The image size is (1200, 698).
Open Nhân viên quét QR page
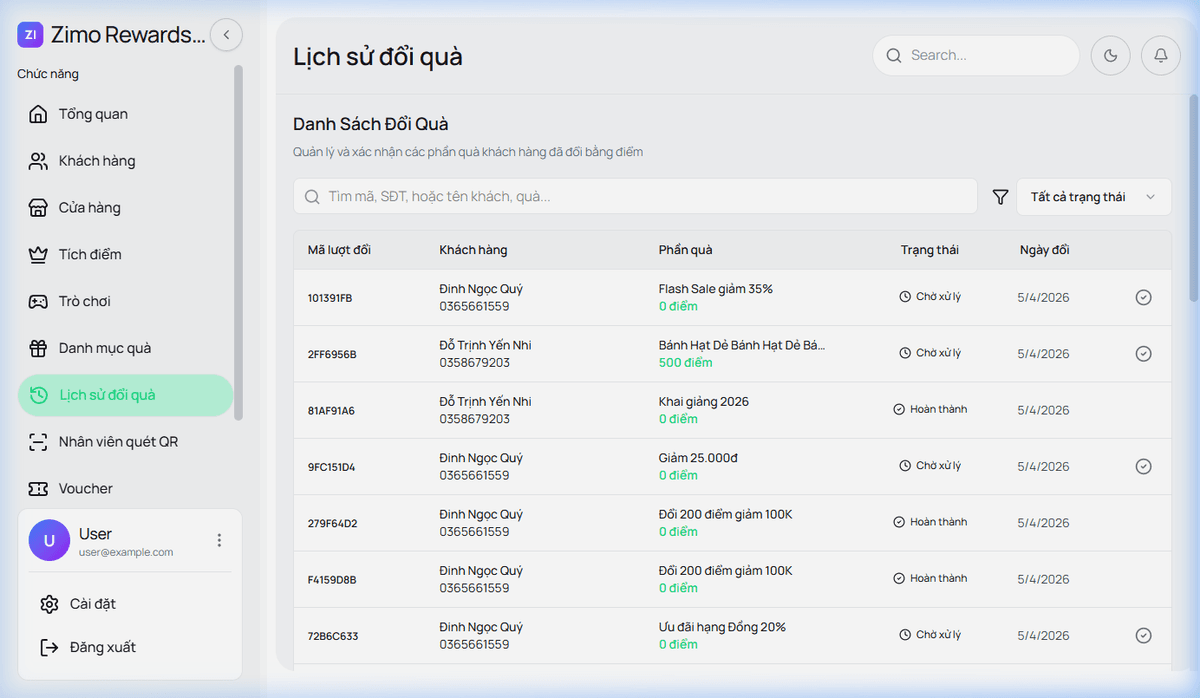(117, 441)
